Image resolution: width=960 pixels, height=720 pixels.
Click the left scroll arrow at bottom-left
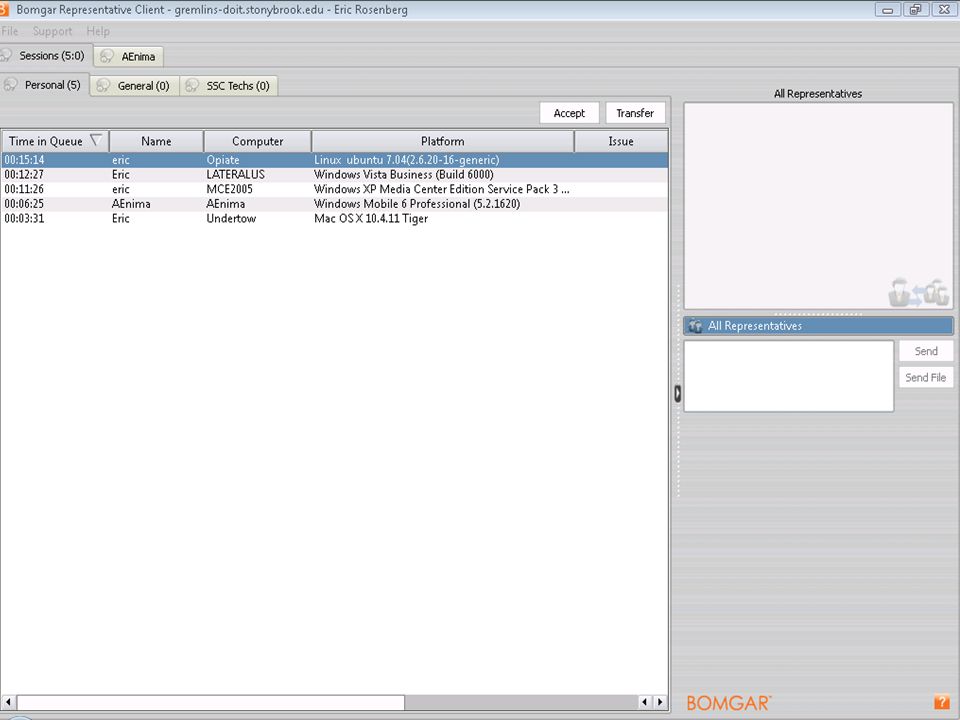click(9, 702)
